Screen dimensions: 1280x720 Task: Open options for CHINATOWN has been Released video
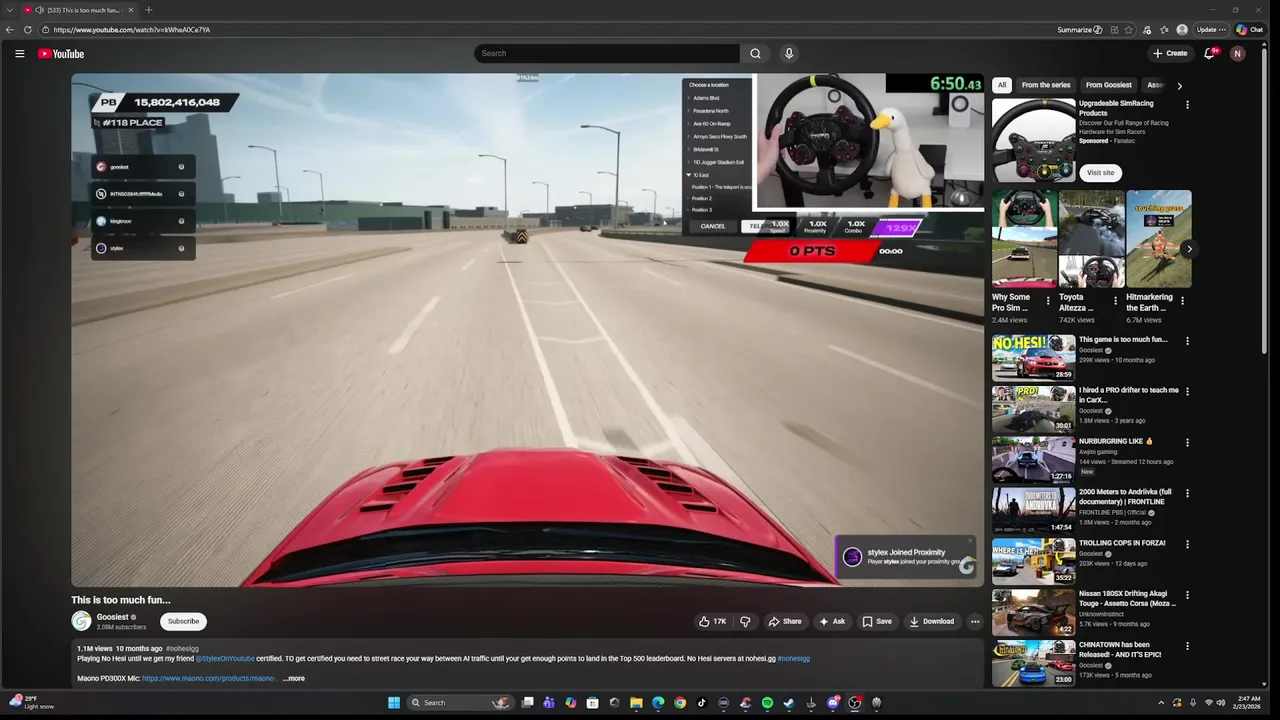[x=1187, y=647]
